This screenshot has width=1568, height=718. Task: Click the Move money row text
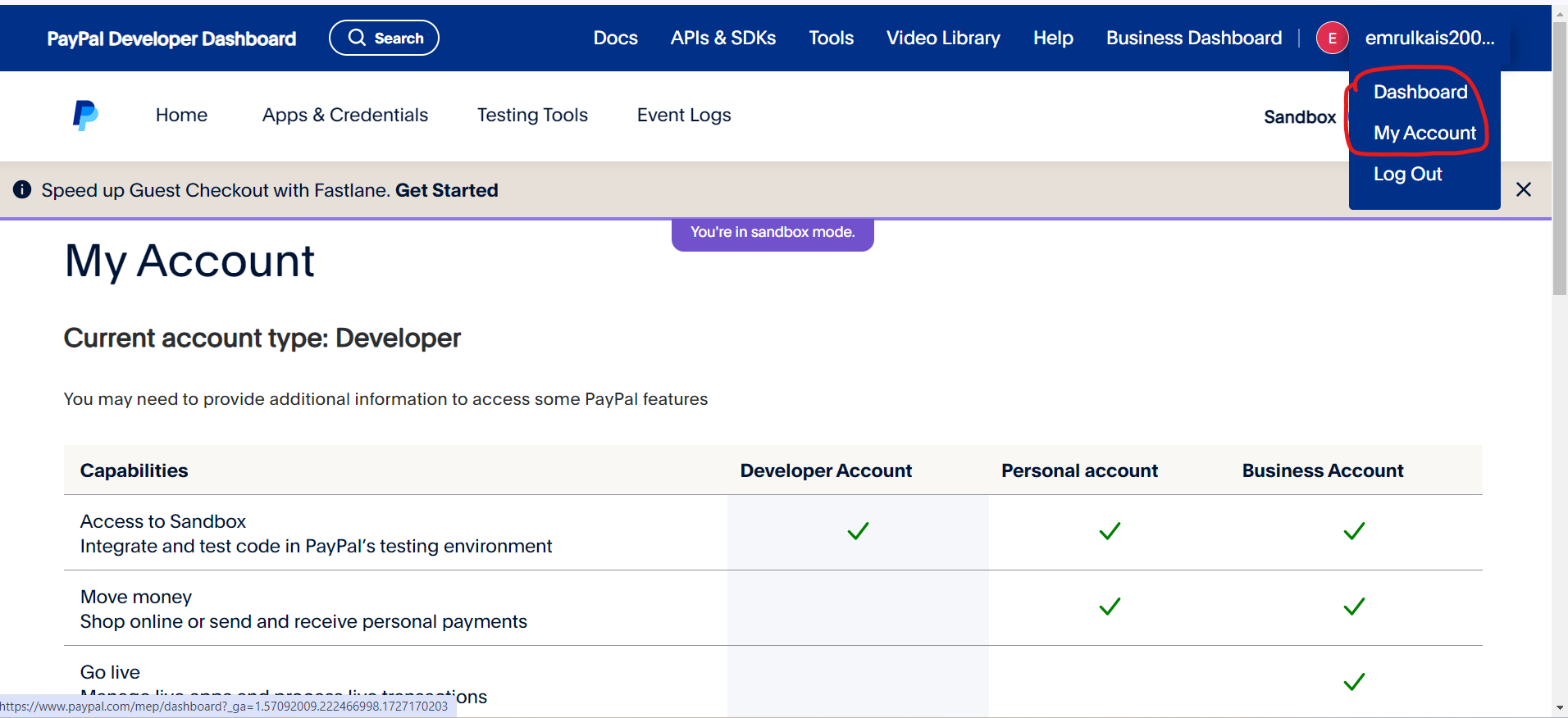[136, 597]
